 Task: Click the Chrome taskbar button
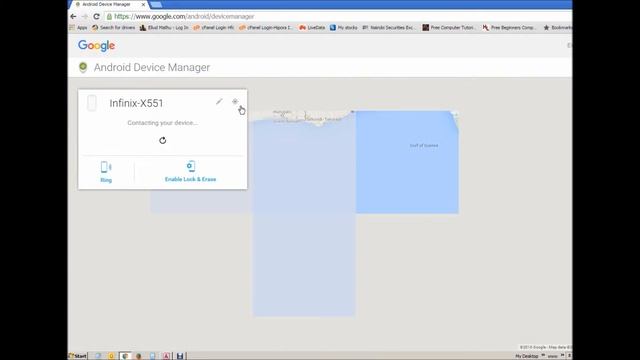125,356
